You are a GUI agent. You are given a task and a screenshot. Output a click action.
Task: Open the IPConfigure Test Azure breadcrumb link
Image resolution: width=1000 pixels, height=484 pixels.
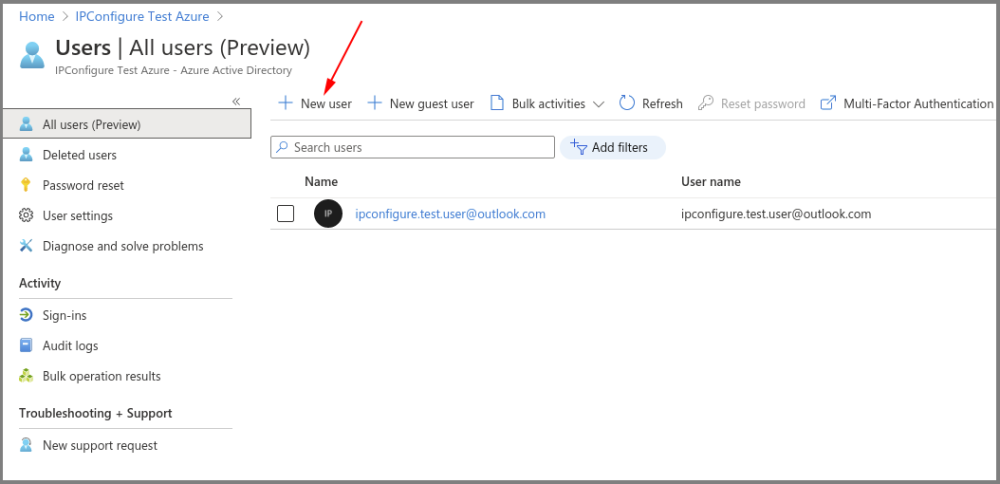point(142,17)
